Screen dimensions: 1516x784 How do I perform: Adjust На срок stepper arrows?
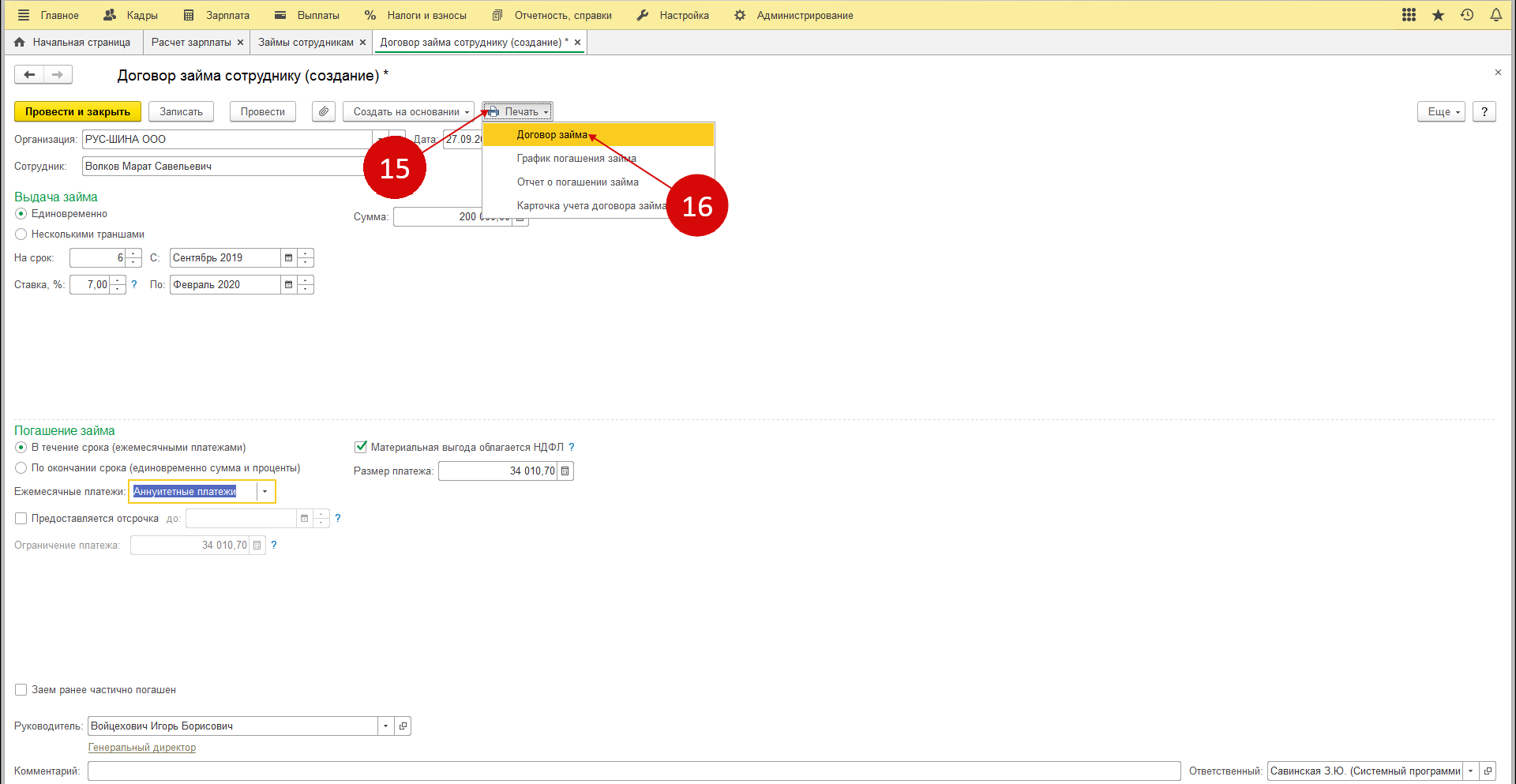[134, 257]
